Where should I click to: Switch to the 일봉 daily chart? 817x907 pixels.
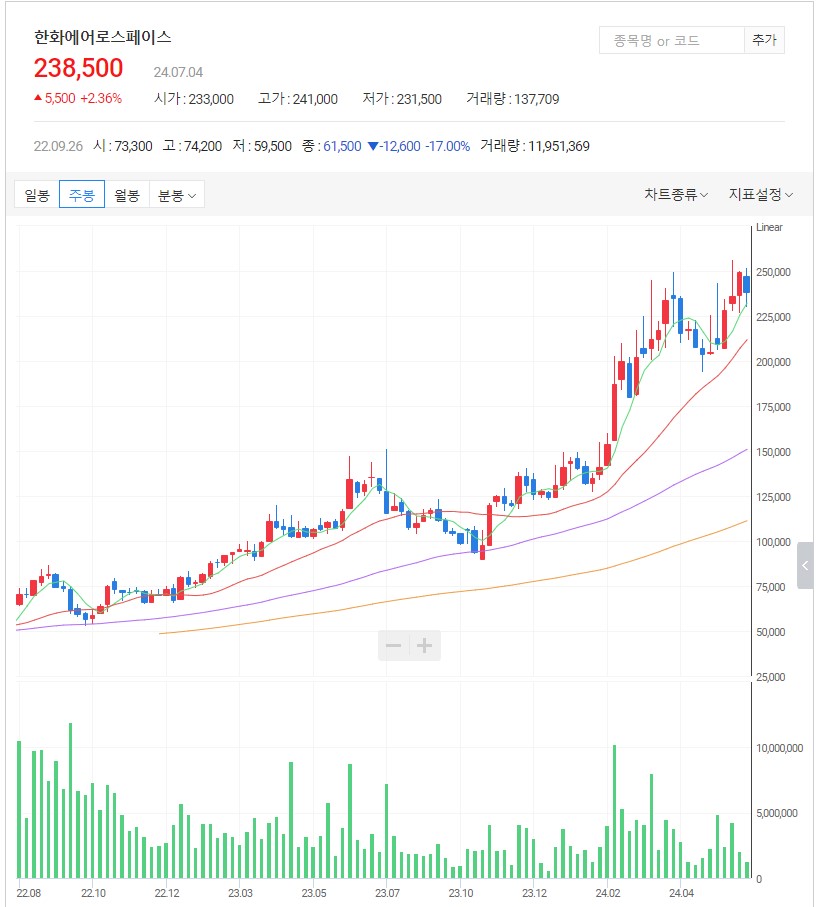37,195
